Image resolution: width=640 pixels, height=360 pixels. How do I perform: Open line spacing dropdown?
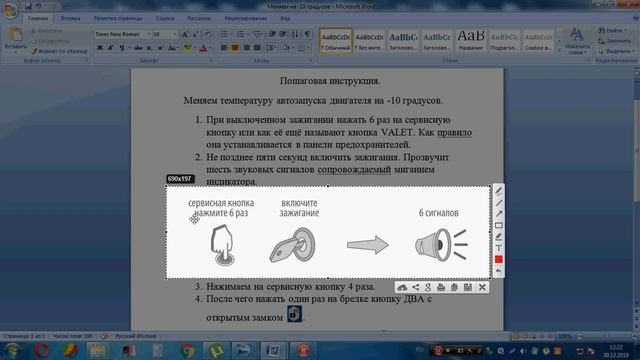tap(271, 48)
